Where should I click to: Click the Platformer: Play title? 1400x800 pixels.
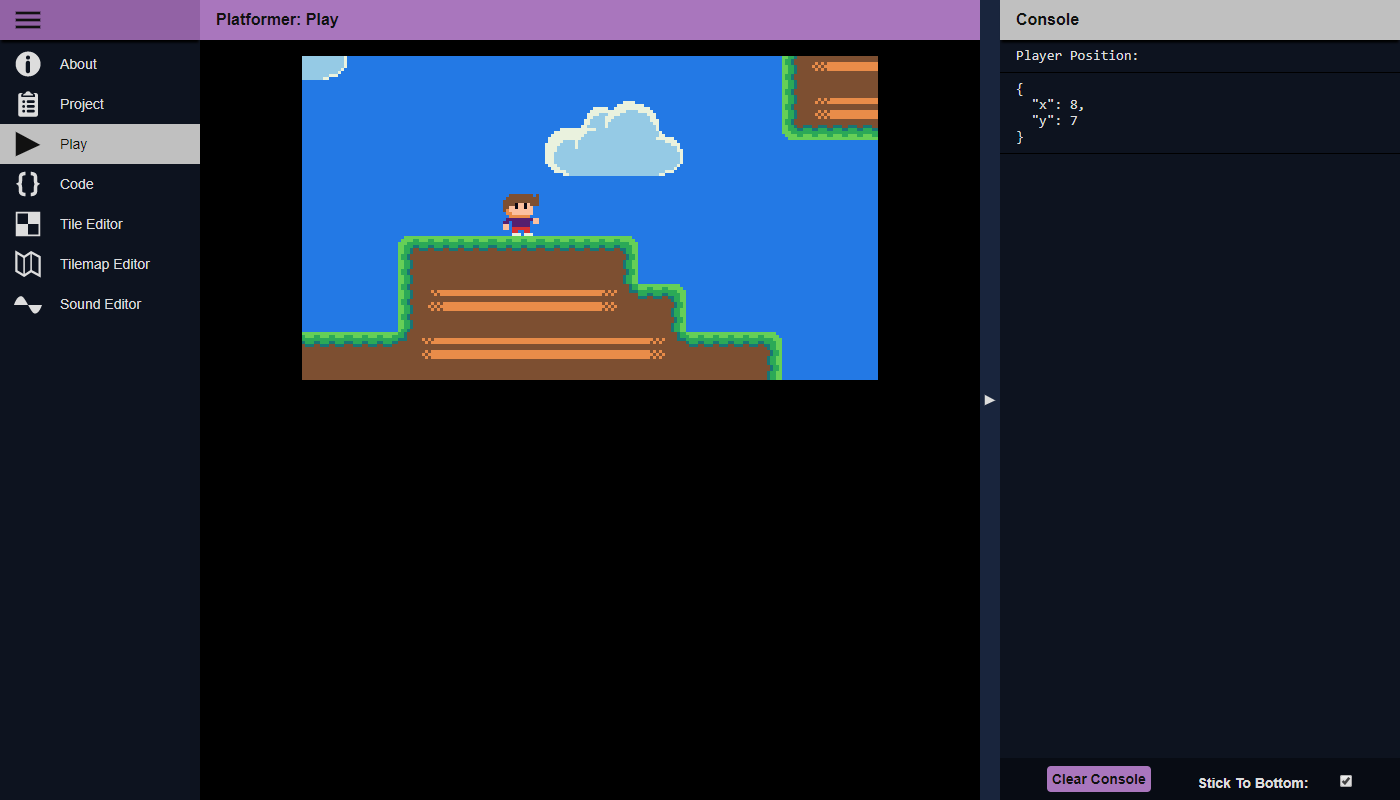click(x=277, y=19)
